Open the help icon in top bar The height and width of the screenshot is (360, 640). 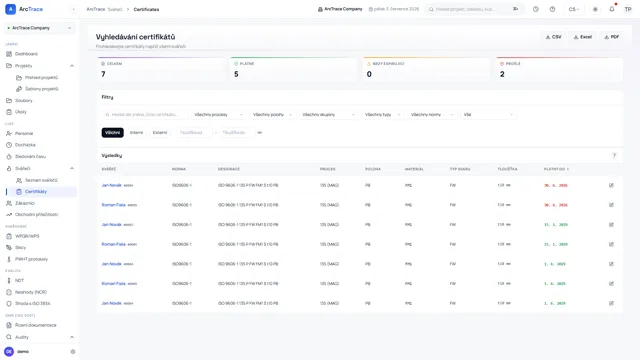point(552,9)
